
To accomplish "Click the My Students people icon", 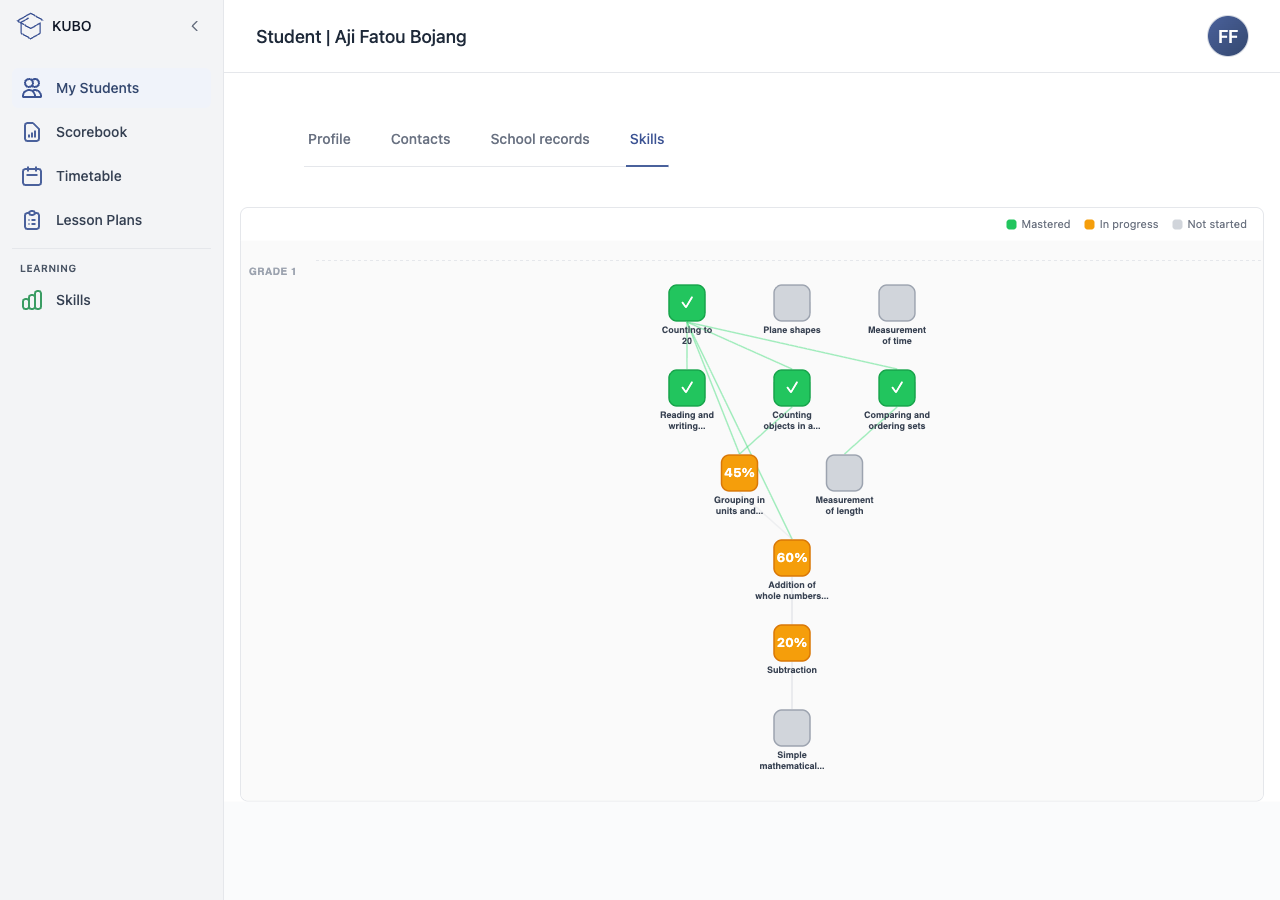I will [x=32, y=88].
